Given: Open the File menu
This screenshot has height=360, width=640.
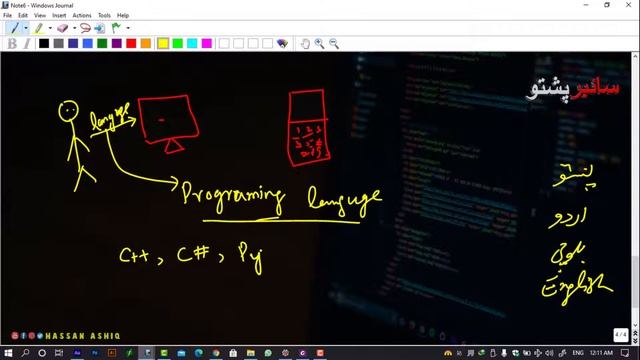Looking at the screenshot, I should (x=7, y=15).
